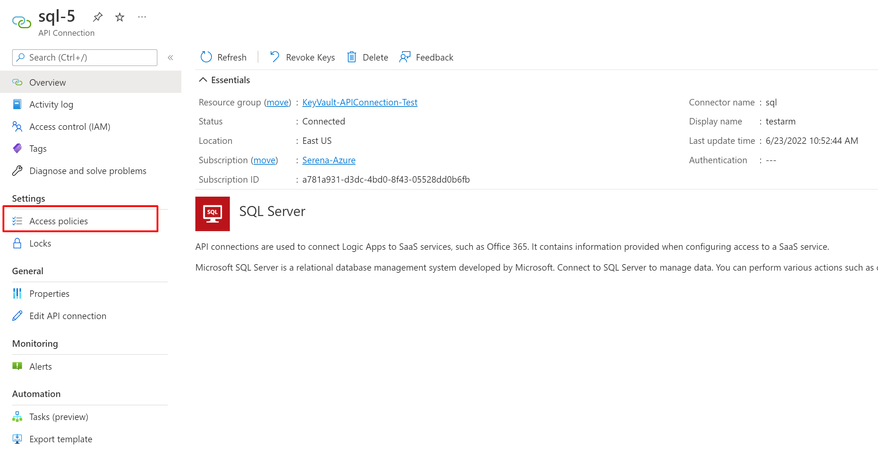Click move link next to Subscription
Screen dimensions: 878x459
(264, 160)
